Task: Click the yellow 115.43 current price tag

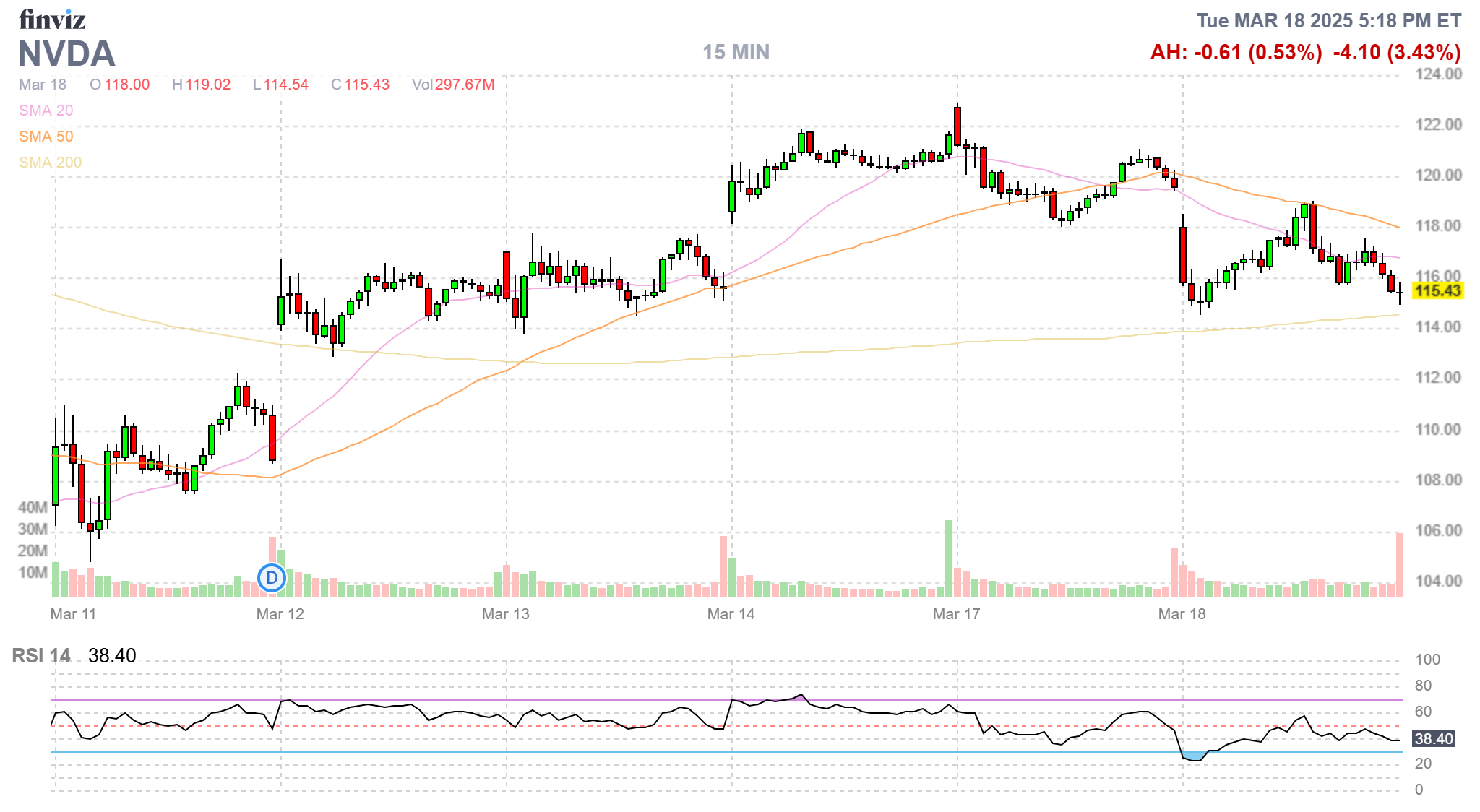Action: [1437, 291]
